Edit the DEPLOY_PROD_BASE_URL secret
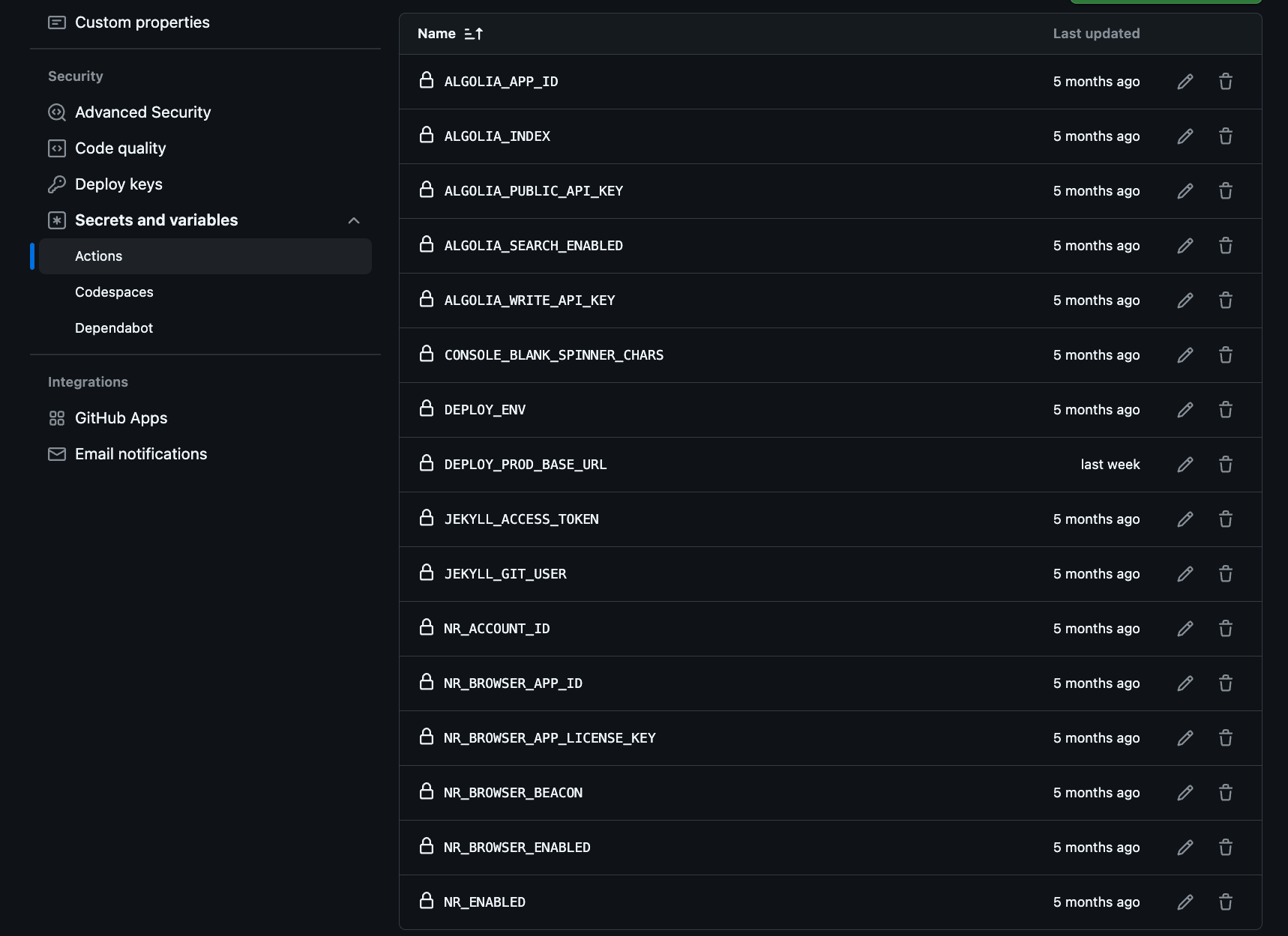Viewport: 1288px width, 936px height. click(1185, 464)
